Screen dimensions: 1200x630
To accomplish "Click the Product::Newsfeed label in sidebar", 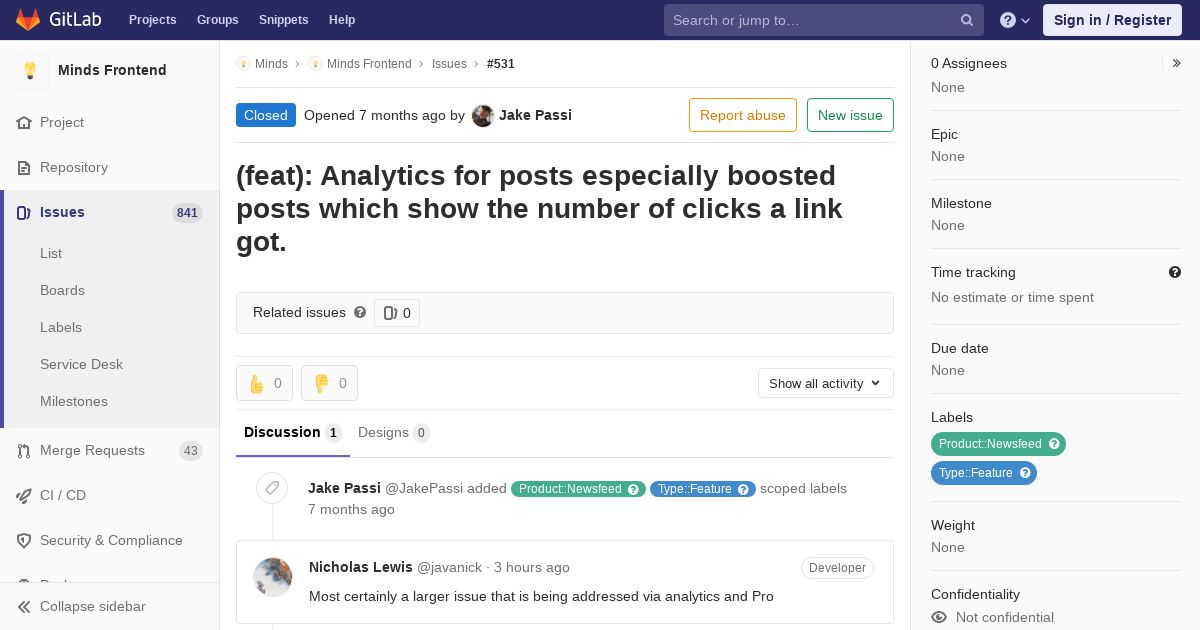I will pos(998,444).
